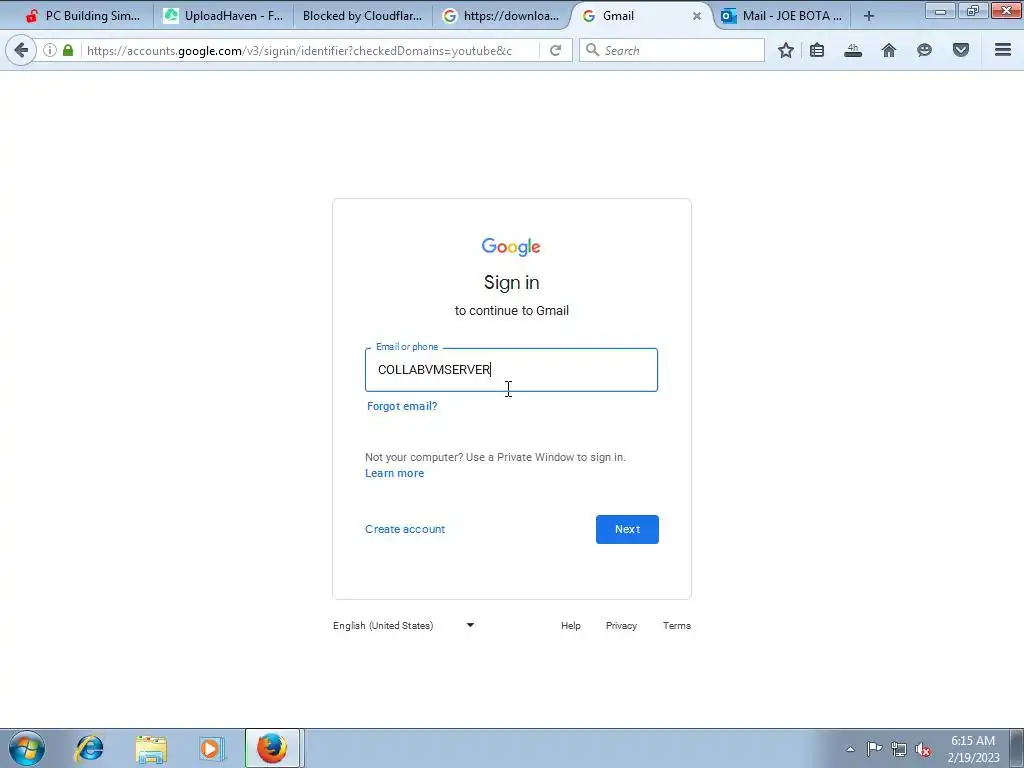Switch to the UploadHaven tab

(223, 16)
